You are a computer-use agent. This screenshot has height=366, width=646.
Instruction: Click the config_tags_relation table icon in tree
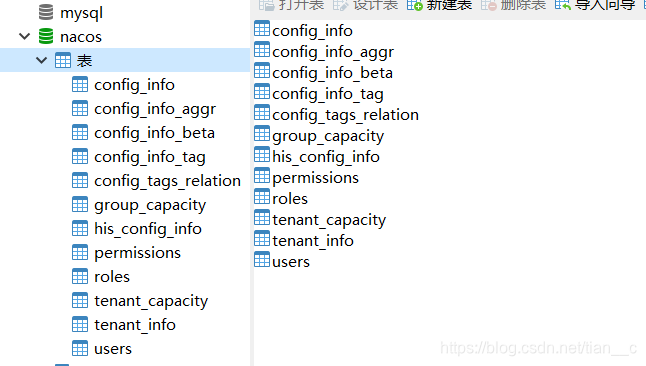click(80, 180)
